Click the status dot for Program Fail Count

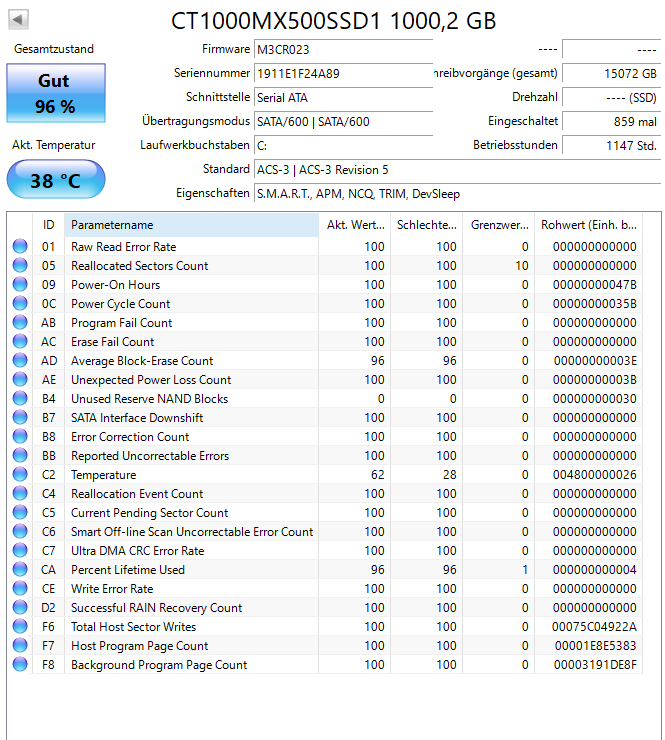[20, 322]
